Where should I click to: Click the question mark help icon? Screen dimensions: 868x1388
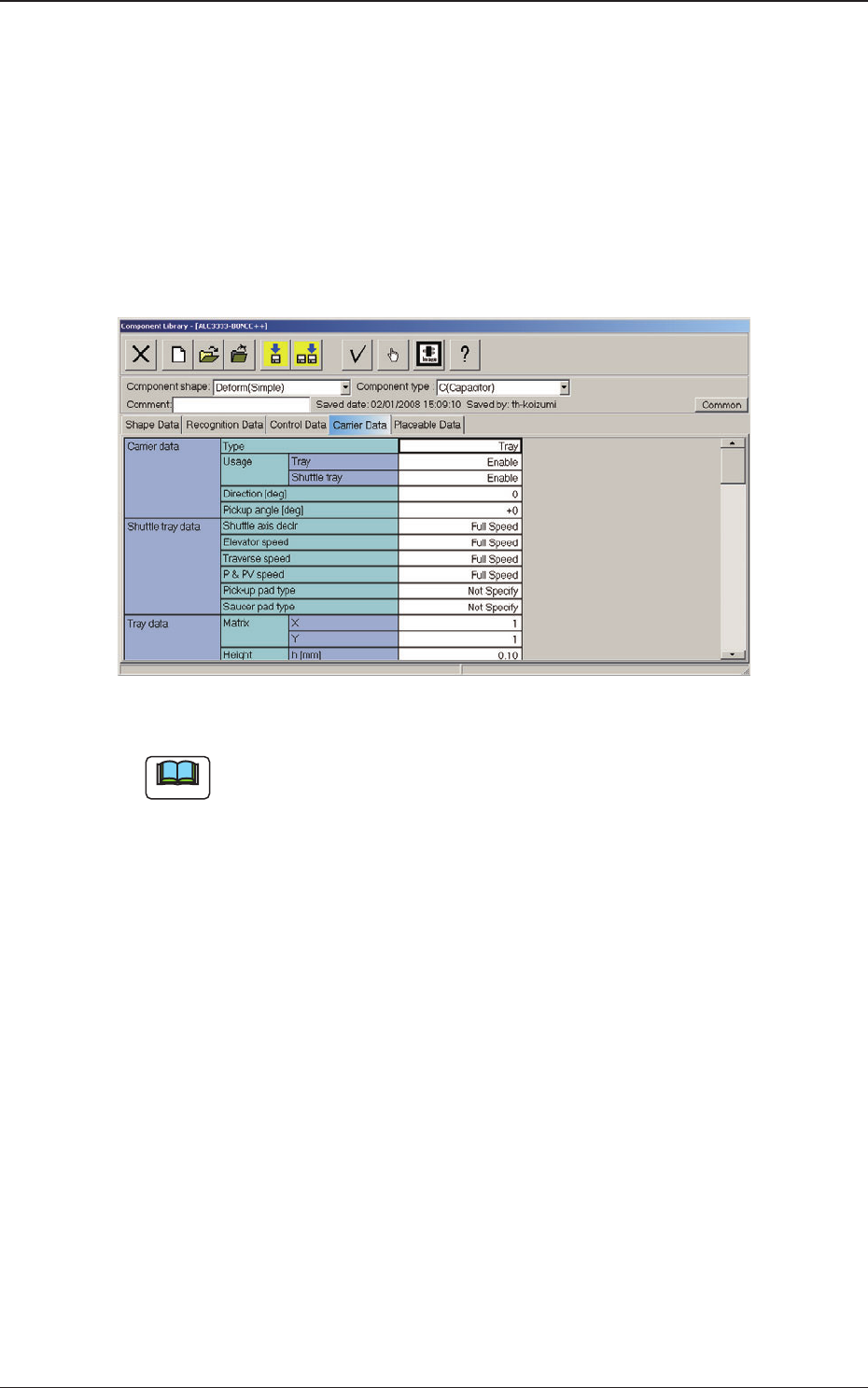(465, 355)
